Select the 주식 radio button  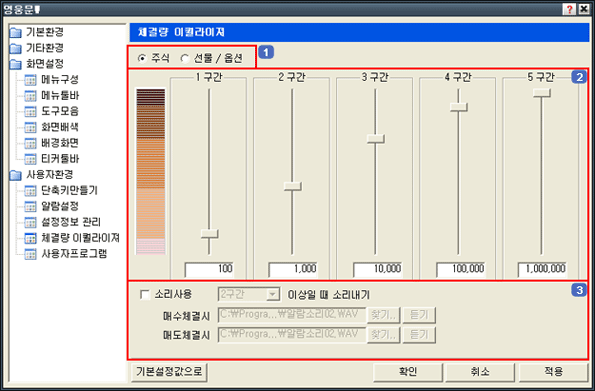pos(142,58)
